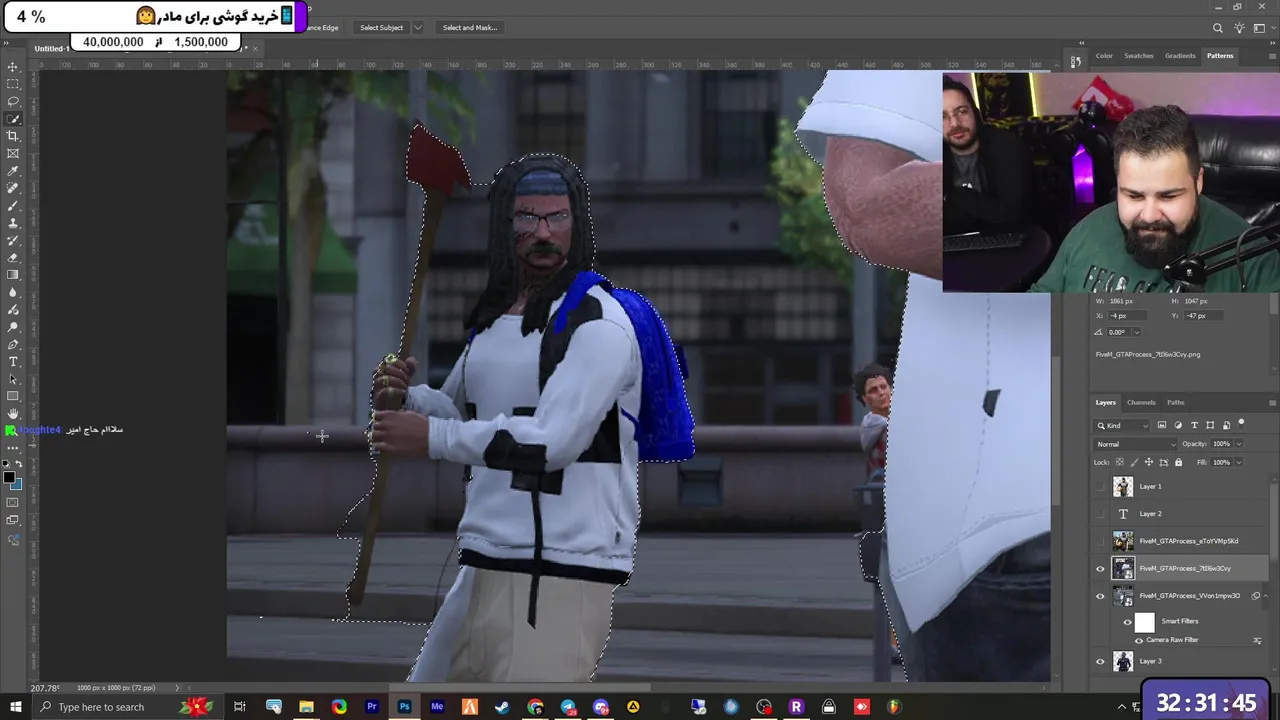Viewport: 1280px width, 720px height.
Task: Open the Swatches panel tab
Action: point(1139,56)
